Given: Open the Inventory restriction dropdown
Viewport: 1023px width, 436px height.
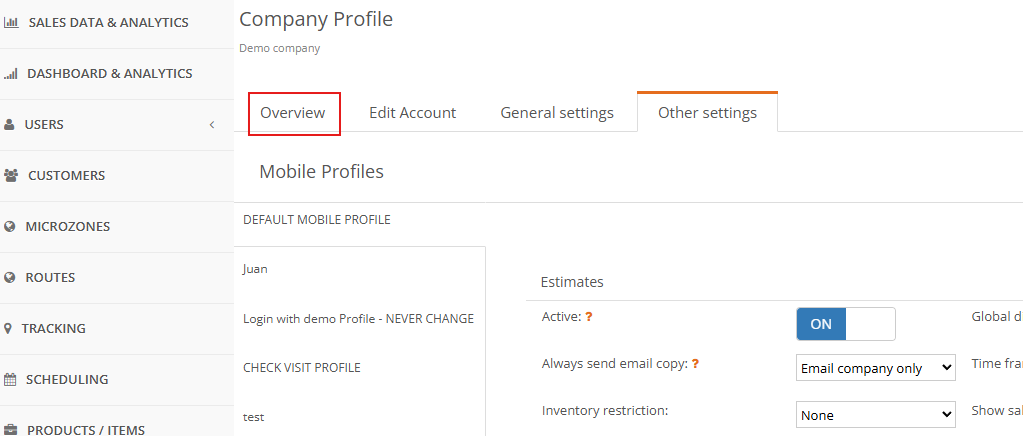Looking at the screenshot, I should 876,415.
